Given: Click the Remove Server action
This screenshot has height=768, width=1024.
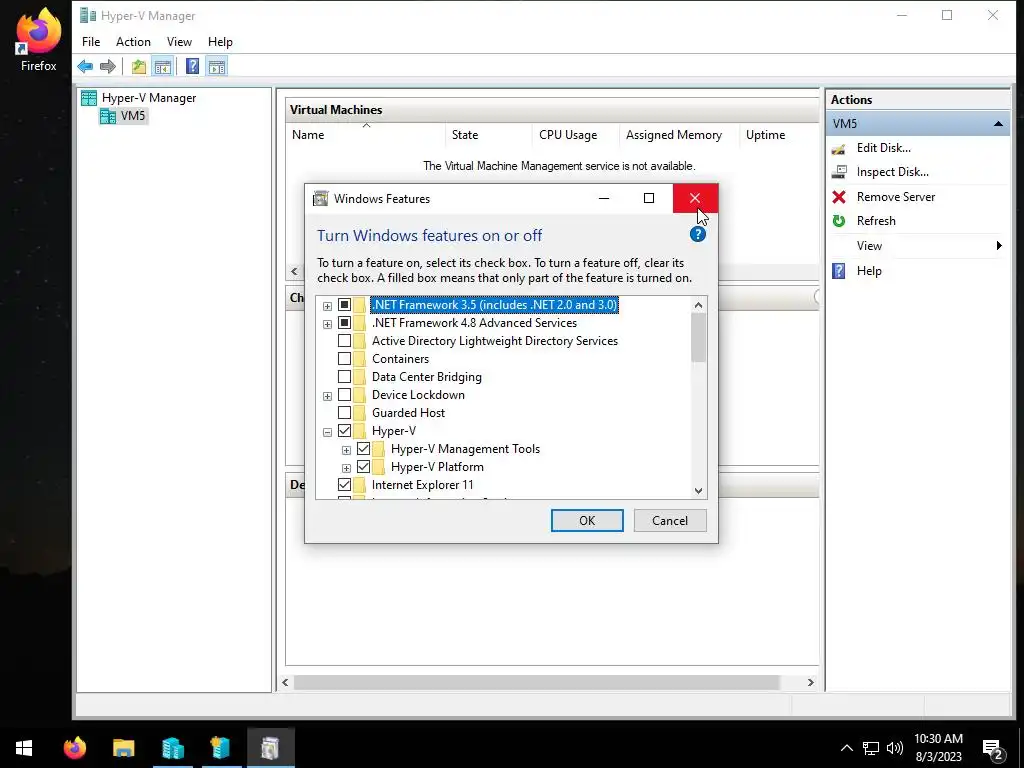Looking at the screenshot, I should click(895, 197).
